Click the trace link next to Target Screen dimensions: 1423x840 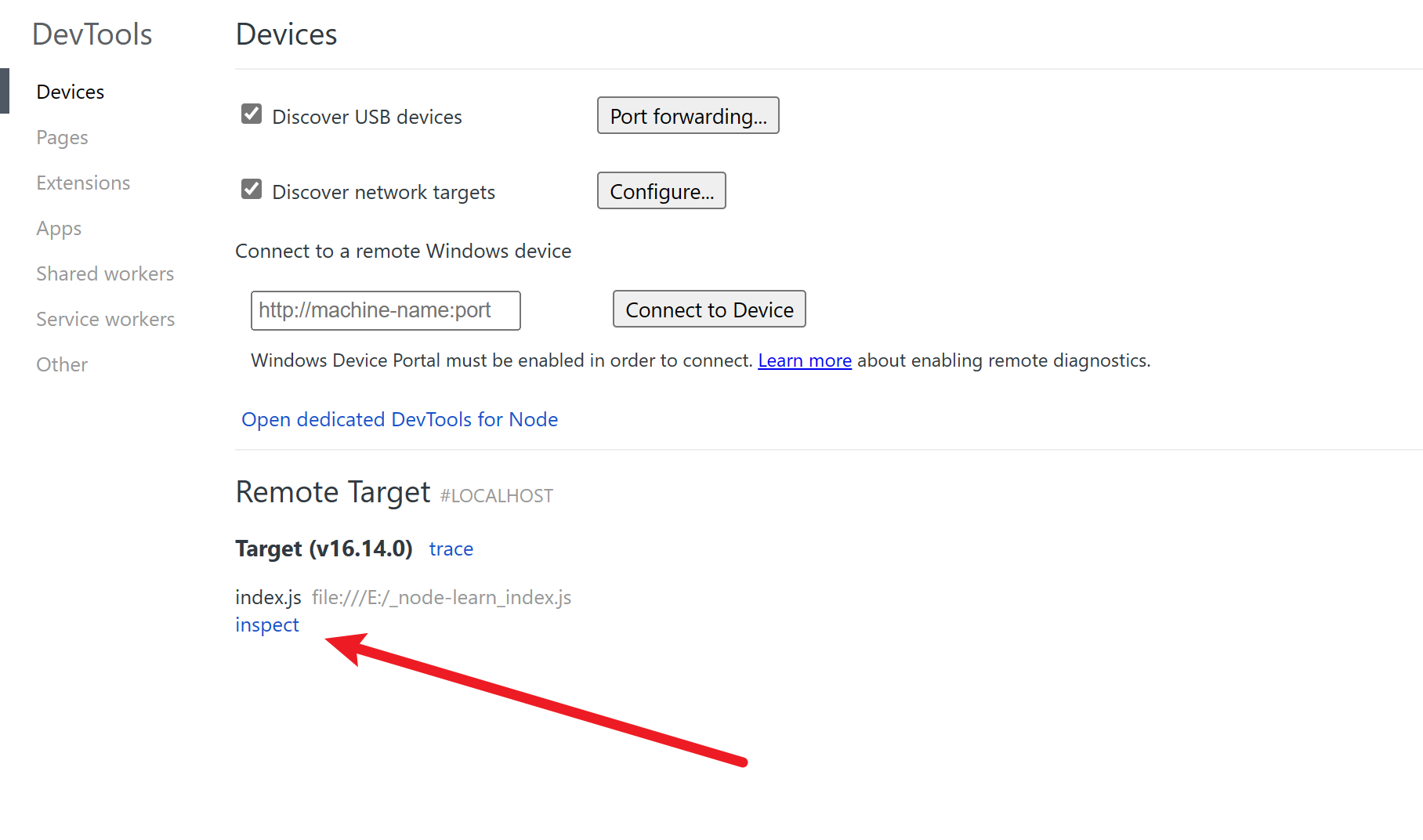point(451,549)
